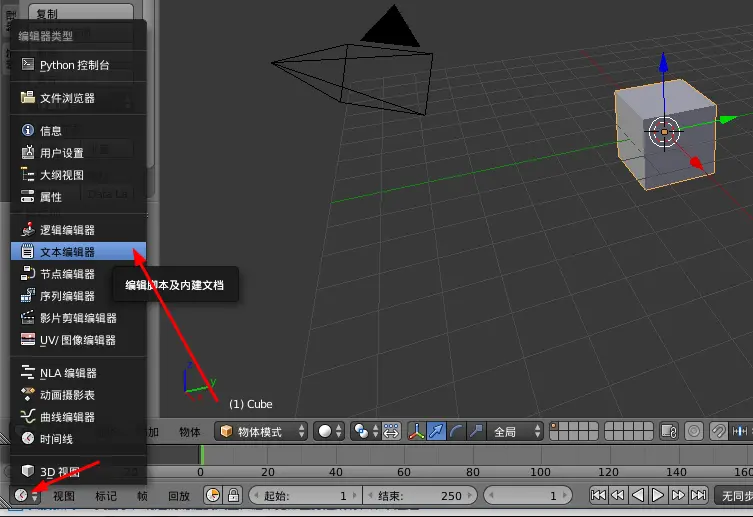
Task: Jump to previous keyframe
Action: [x=618, y=495]
